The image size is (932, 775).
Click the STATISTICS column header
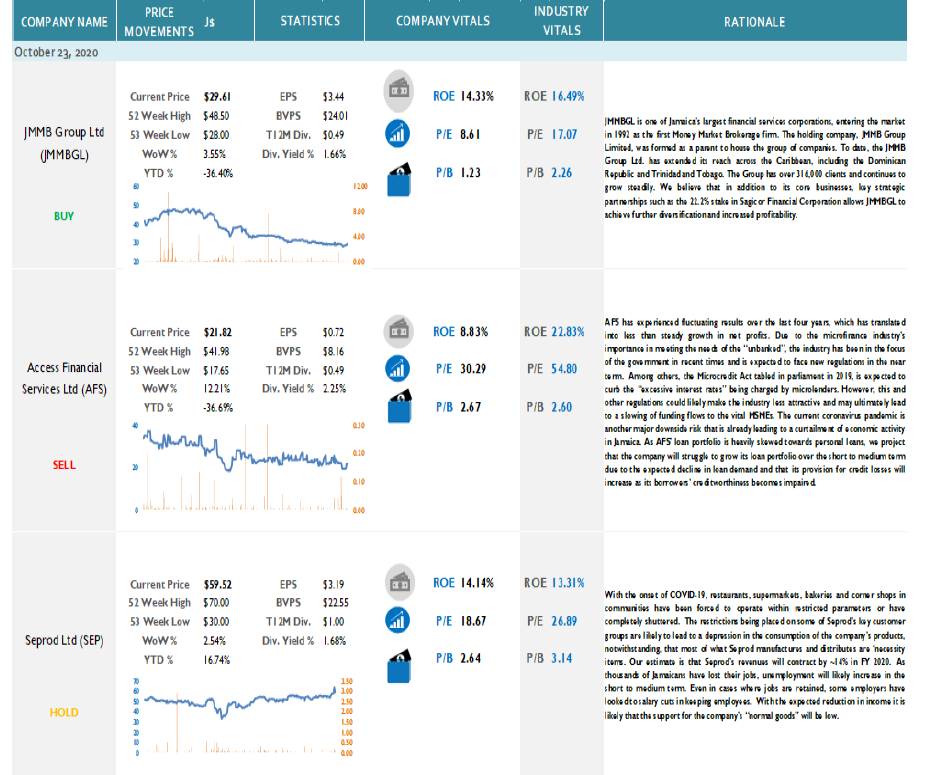pyautogui.click(x=310, y=21)
